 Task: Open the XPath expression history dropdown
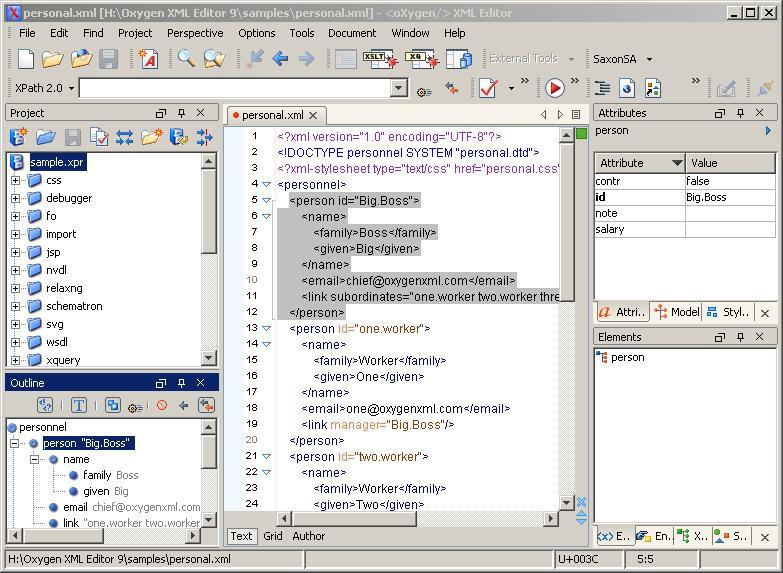[398, 88]
